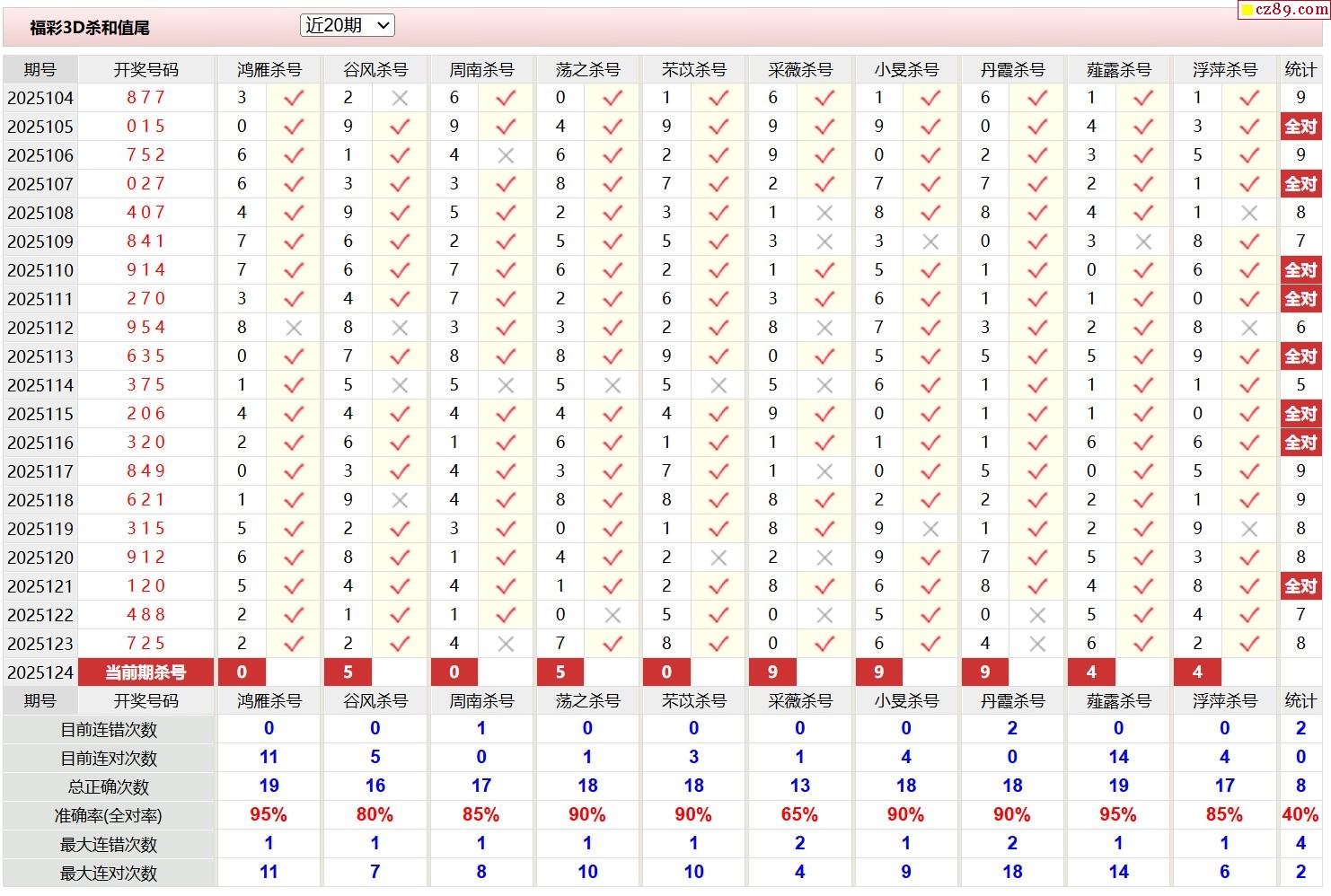Click the red 当前期杀号 label
The height and width of the screenshot is (896, 1331).
[145, 672]
